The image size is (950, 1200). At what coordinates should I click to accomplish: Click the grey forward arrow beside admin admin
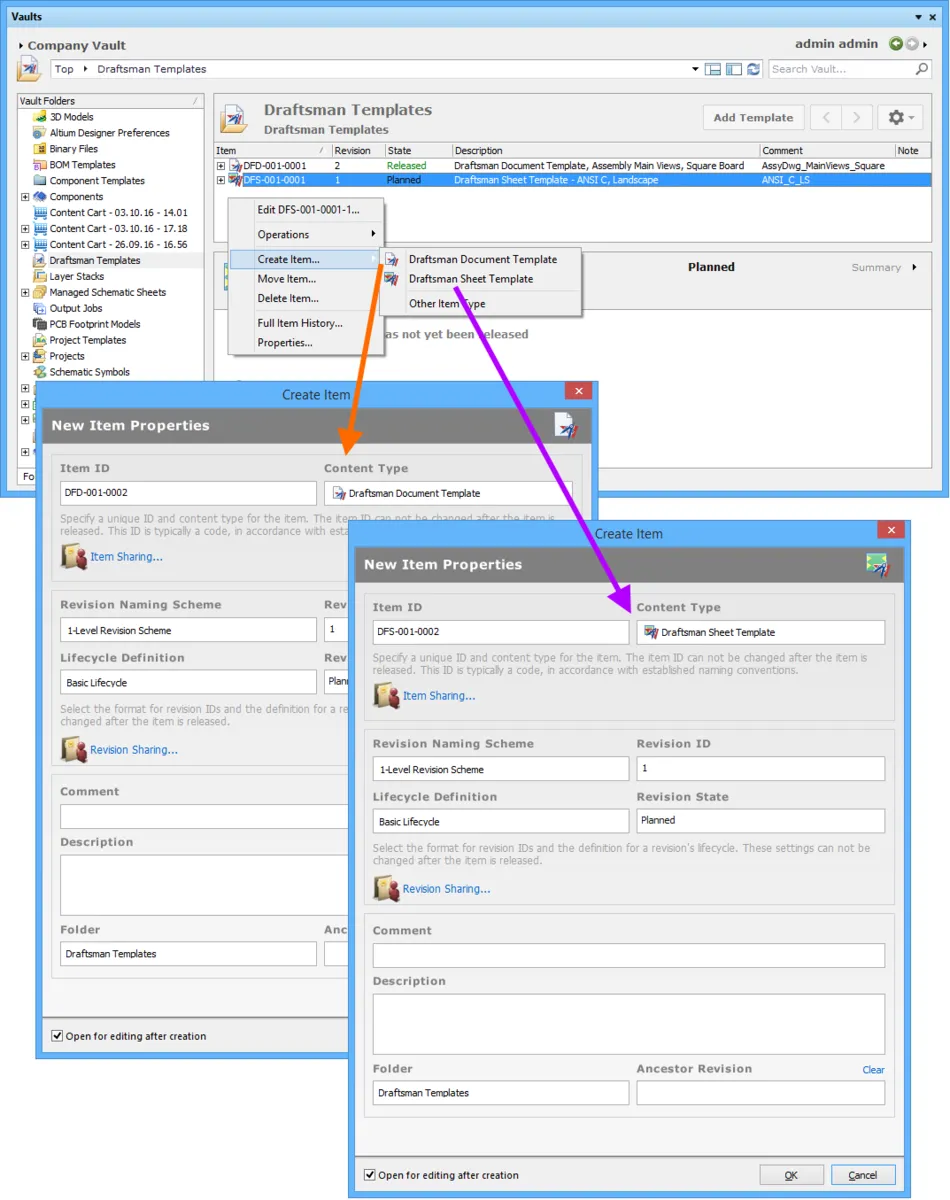click(912, 44)
